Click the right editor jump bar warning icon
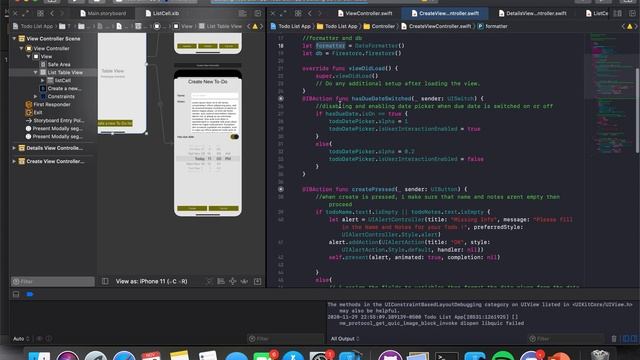This screenshot has width=640, height=360. coord(629,26)
